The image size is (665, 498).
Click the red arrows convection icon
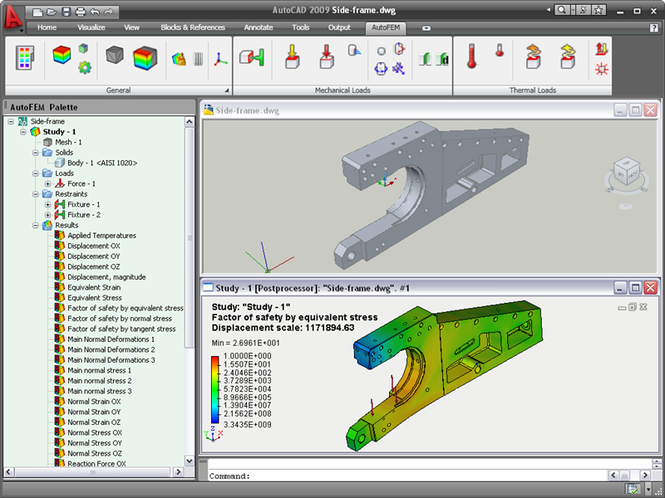pyautogui.click(x=601, y=49)
